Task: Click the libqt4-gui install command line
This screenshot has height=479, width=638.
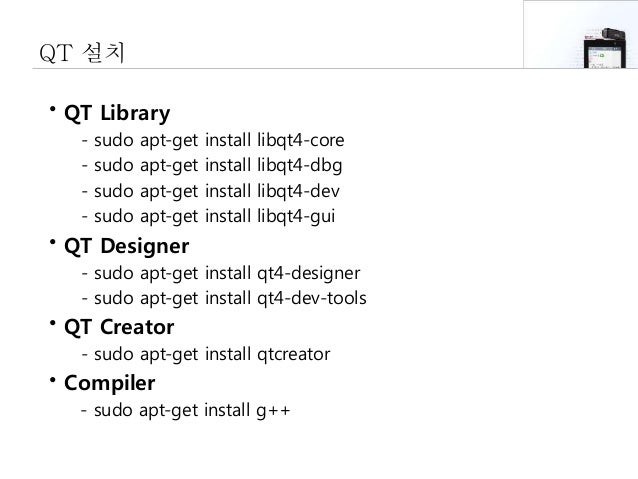Action: [208, 216]
